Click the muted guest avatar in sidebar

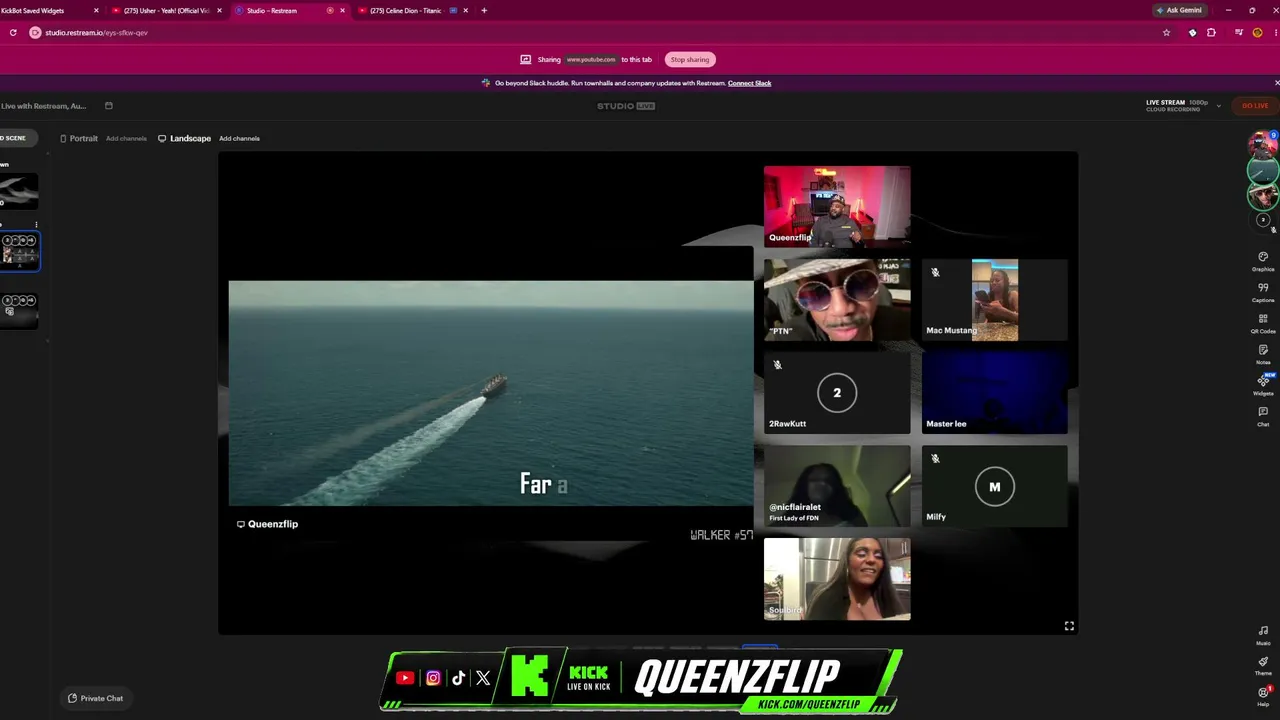pos(1263,220)
